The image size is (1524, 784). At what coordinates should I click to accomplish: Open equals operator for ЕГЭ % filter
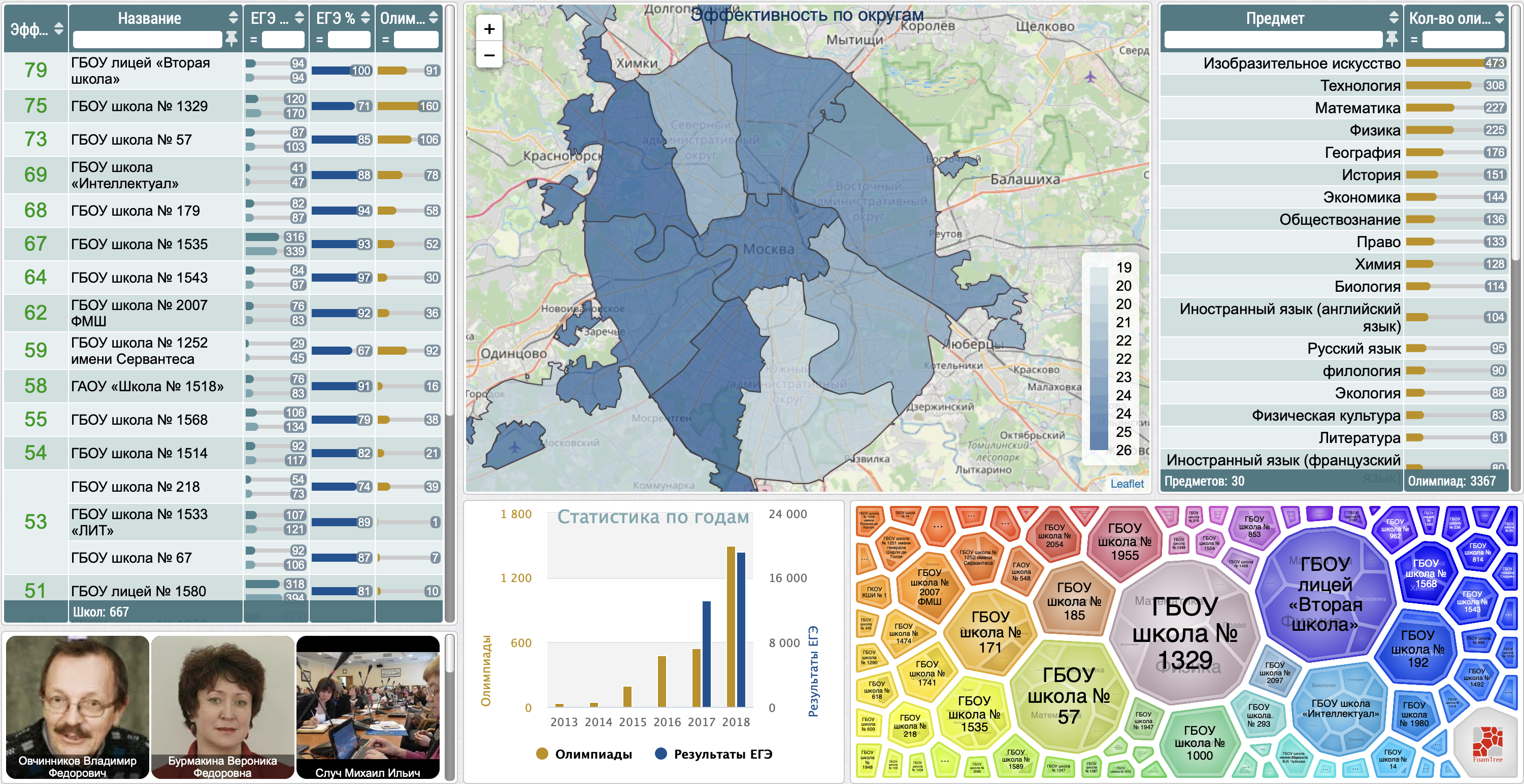click(319, 40)
